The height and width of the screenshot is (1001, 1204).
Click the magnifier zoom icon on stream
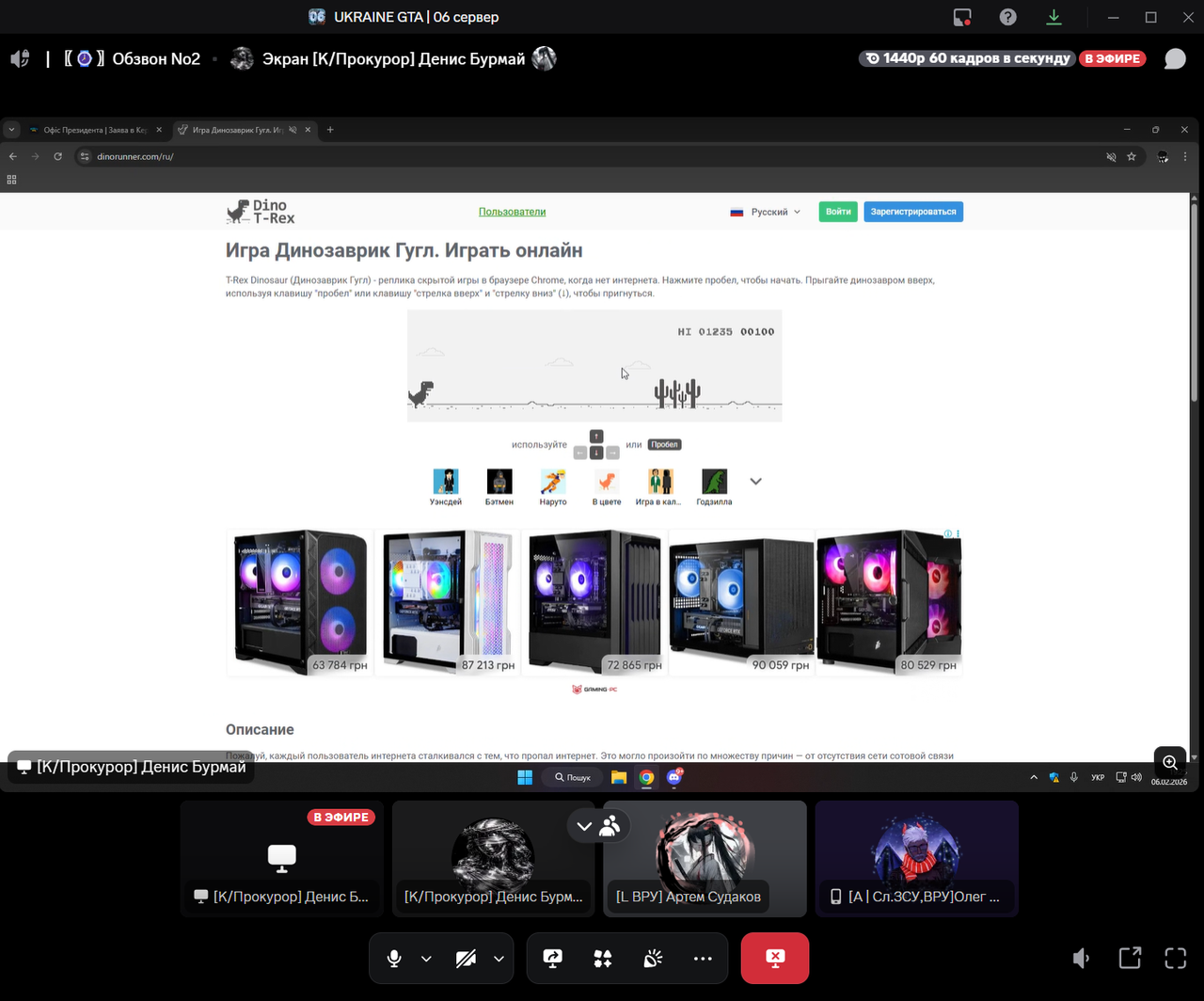[1169, 762]
